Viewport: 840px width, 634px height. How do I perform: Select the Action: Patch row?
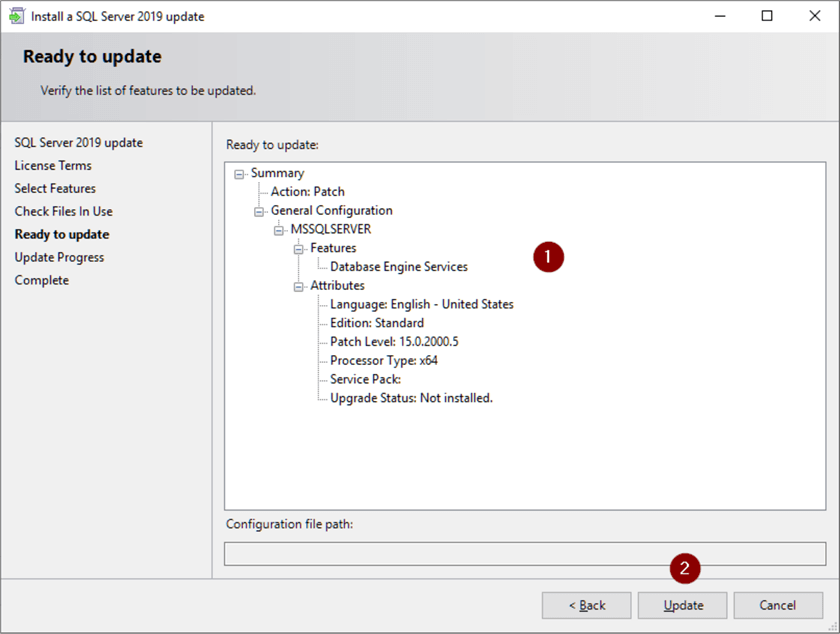pos(308,192)
